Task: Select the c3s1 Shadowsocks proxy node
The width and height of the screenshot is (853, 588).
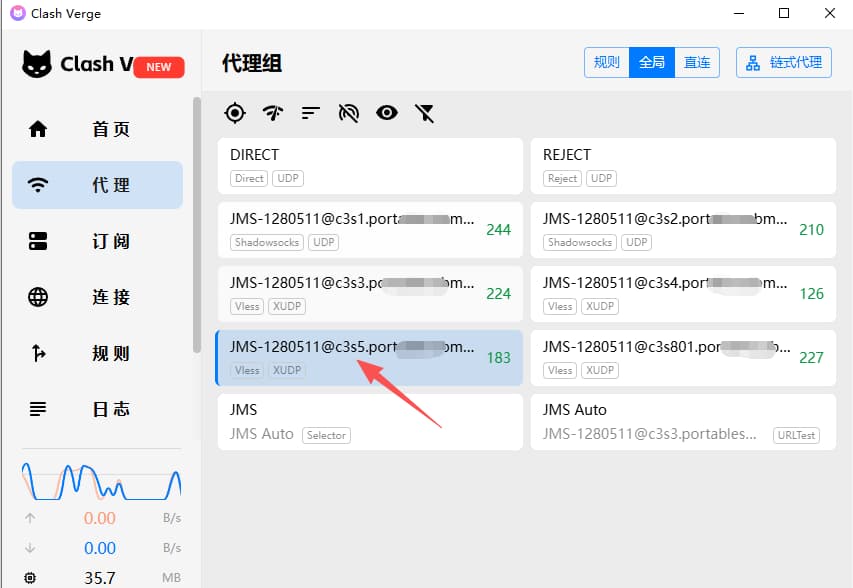Action: 370,230
